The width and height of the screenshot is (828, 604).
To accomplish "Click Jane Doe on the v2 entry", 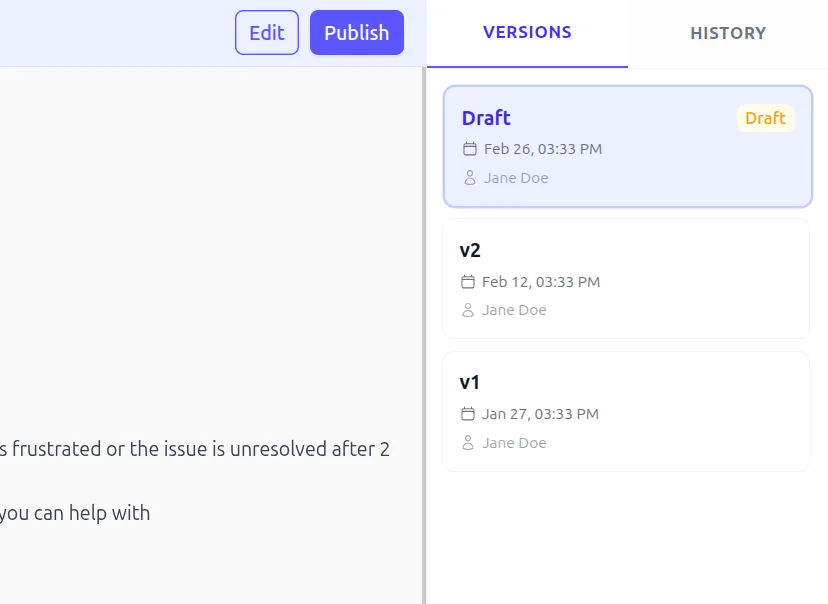I will coord(513,310).
